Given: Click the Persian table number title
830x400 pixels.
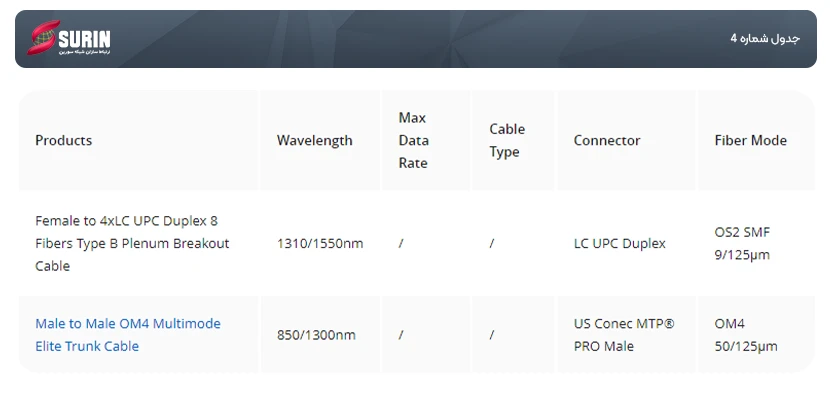Looking at the screenshot, I should coord(765,39).
